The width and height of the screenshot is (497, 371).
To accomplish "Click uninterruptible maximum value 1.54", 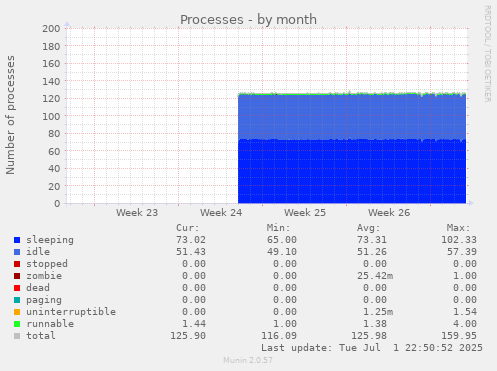I will click(x=465, y=312).
